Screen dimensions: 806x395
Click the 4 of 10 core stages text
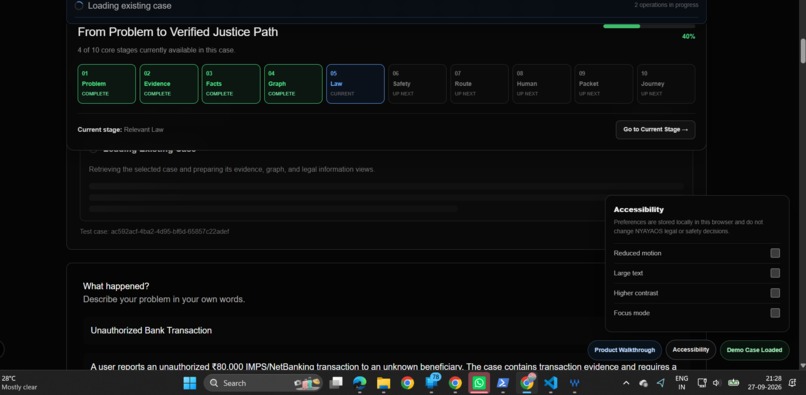156,50
